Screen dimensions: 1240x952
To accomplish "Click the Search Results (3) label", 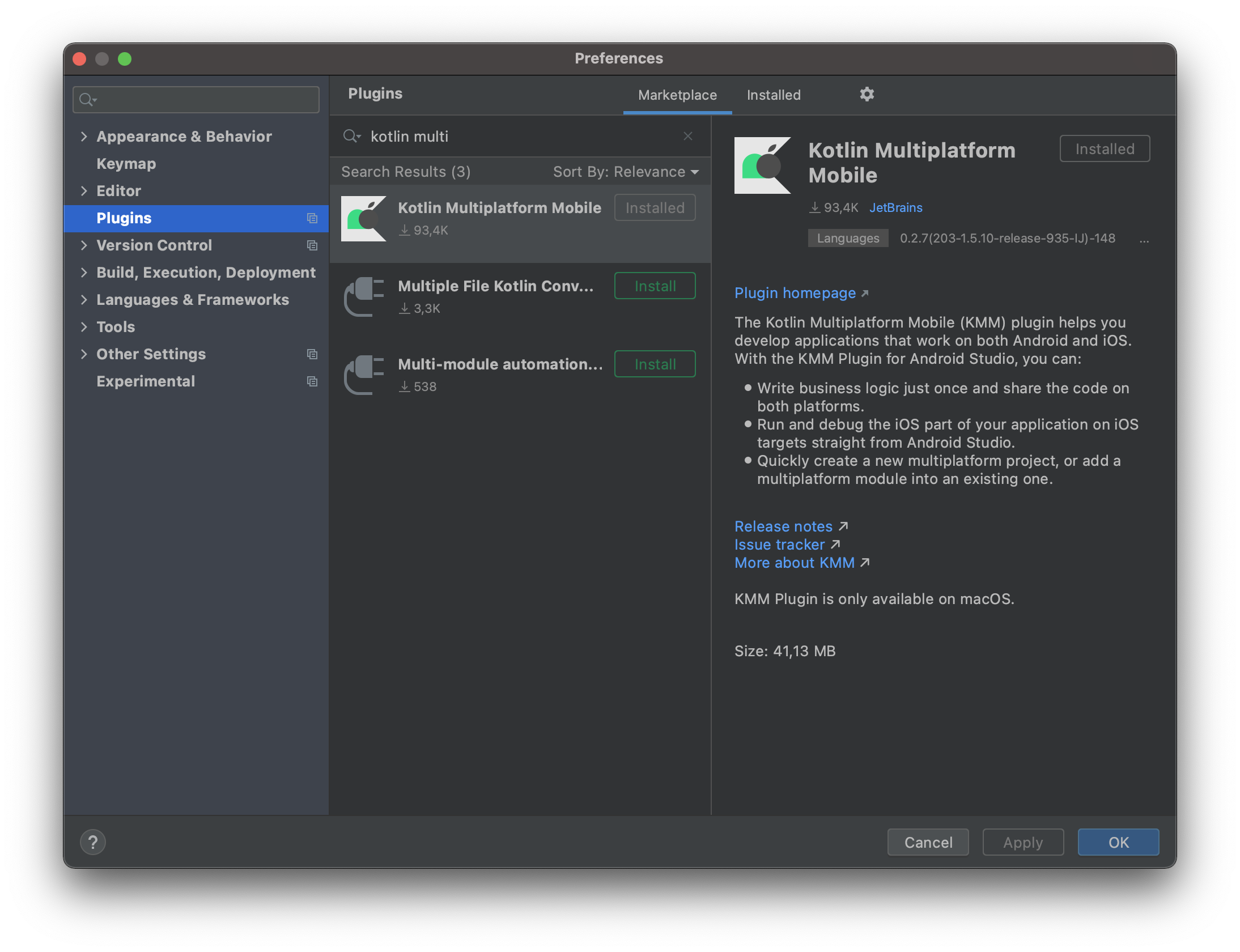I will pos(406,172).
